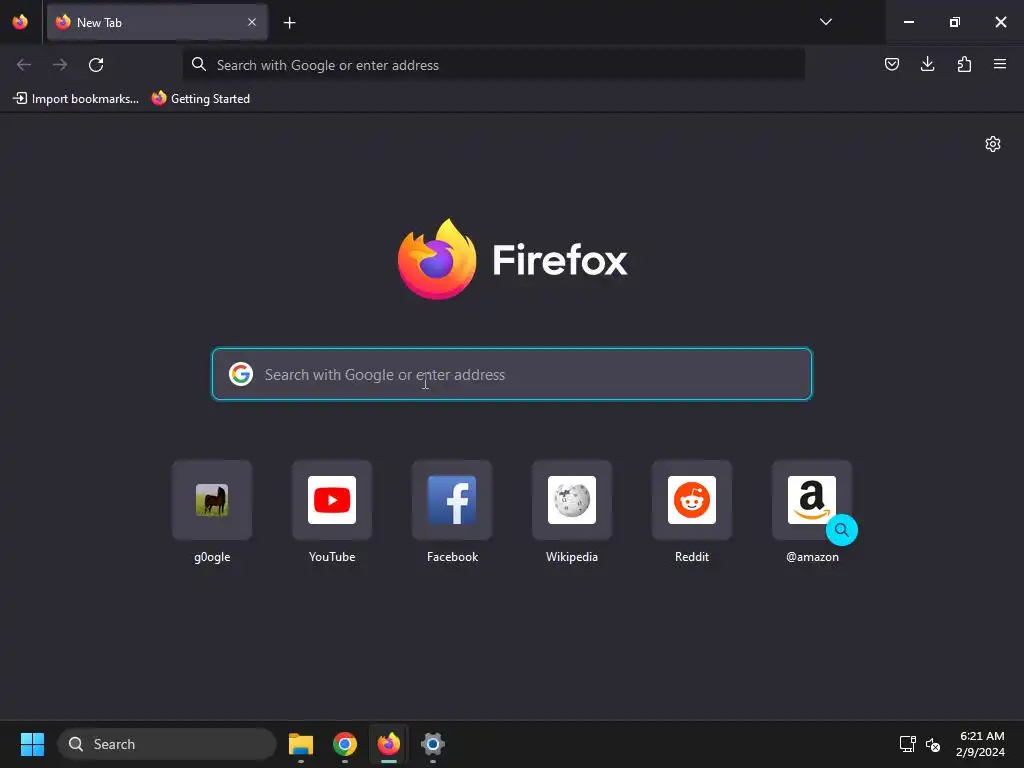Open Settings from the taskbar
The image size is (1024, 768).
tap(432, 744)
